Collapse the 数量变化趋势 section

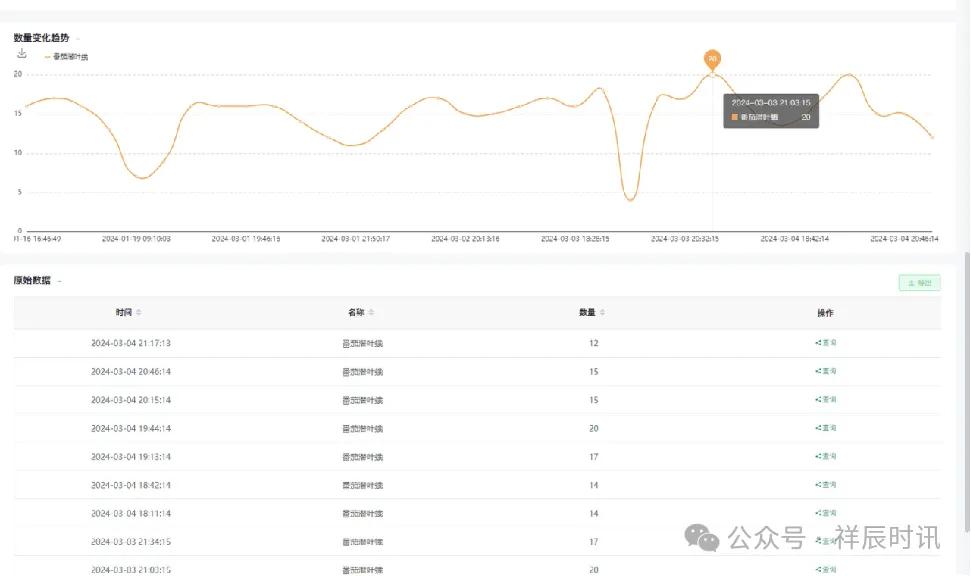pyautogui.click(x=78, y=38)
